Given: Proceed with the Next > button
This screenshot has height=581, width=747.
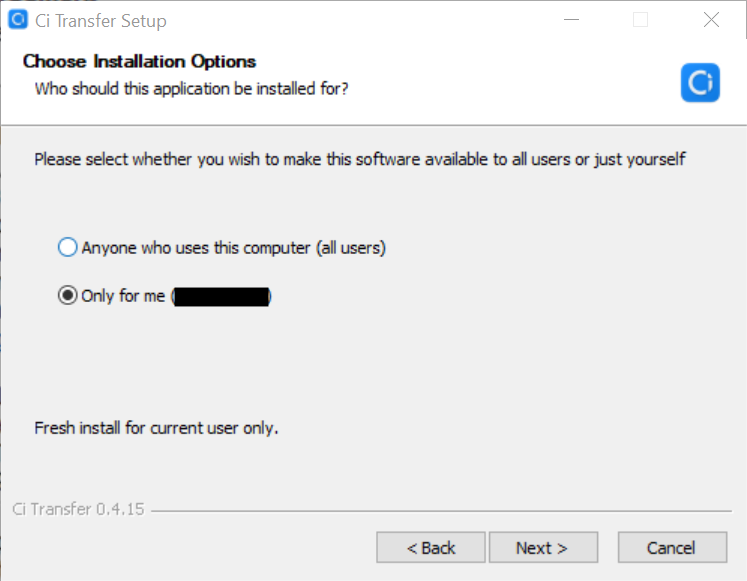Looking at the screenshot, I should pyautogui.click(x=543, y=548).
